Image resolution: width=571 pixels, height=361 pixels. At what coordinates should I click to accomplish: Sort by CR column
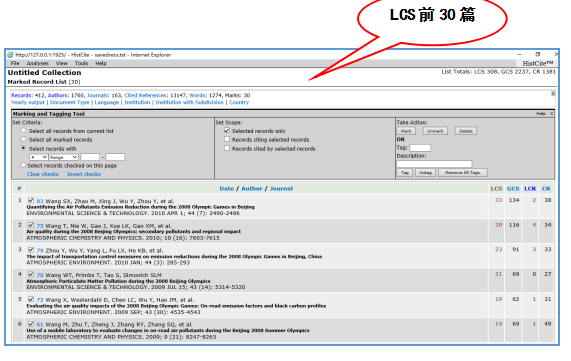coord(546,189)
